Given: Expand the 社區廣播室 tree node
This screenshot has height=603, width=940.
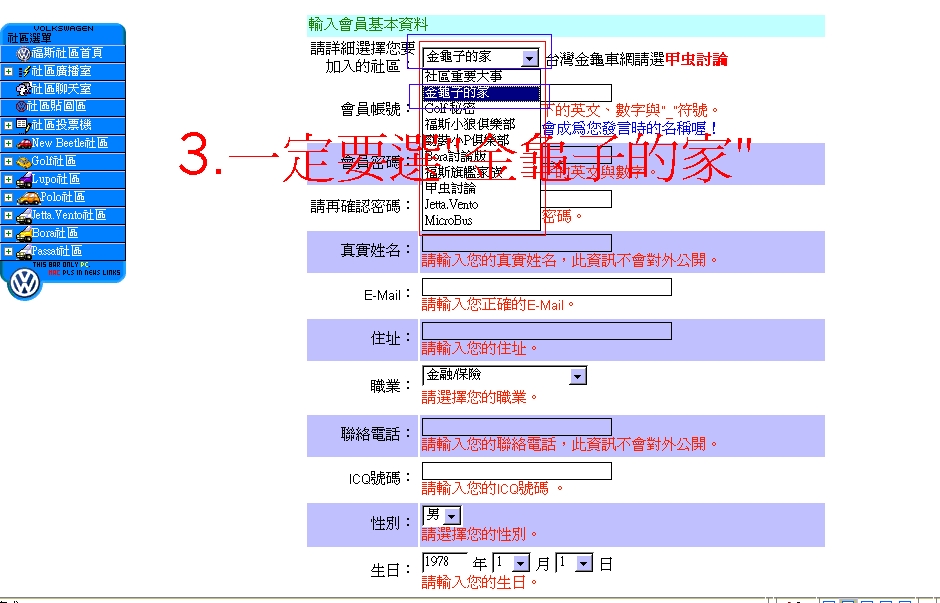Looking at the screenshot, I should (x=8, y=71).
